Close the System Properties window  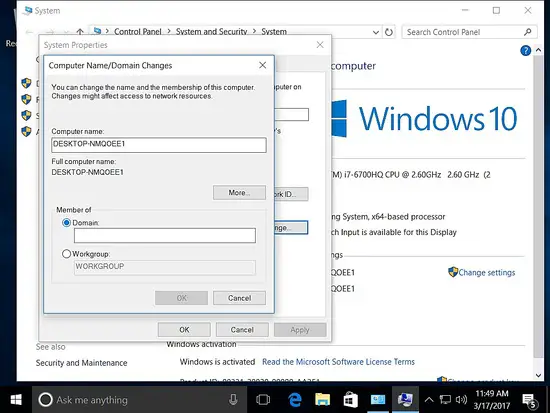(x=320, y=45)
